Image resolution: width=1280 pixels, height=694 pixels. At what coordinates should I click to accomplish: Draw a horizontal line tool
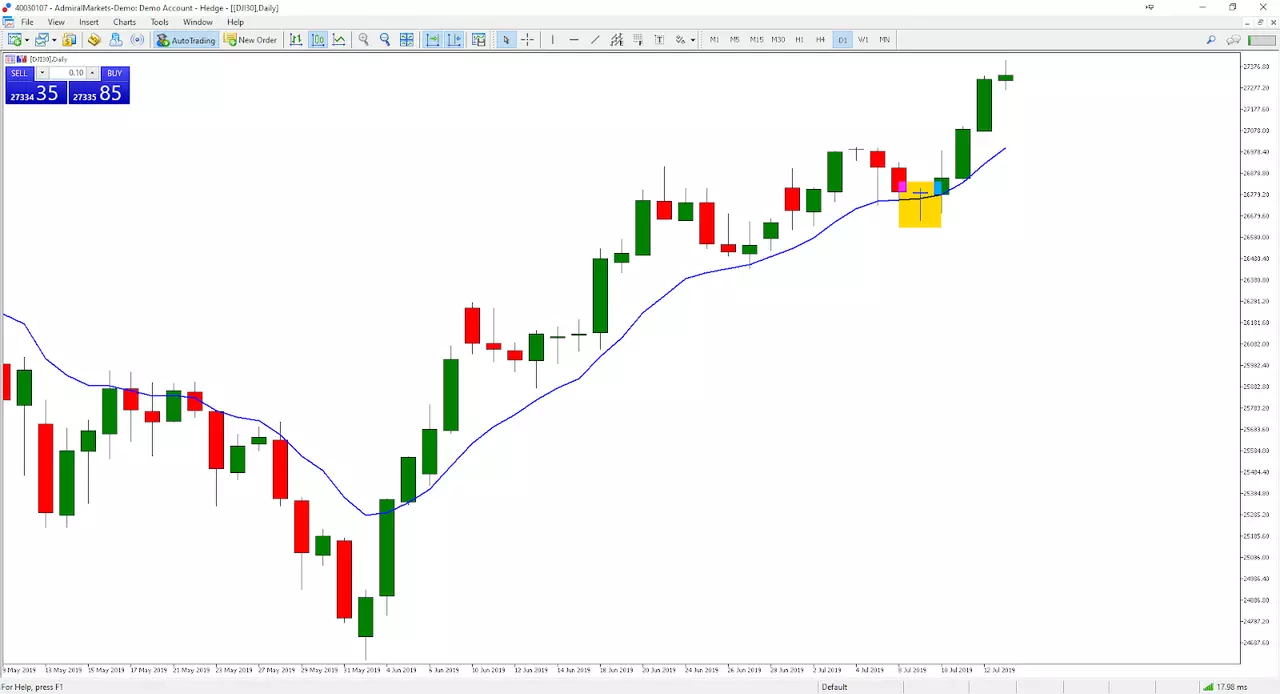(574, 40)
